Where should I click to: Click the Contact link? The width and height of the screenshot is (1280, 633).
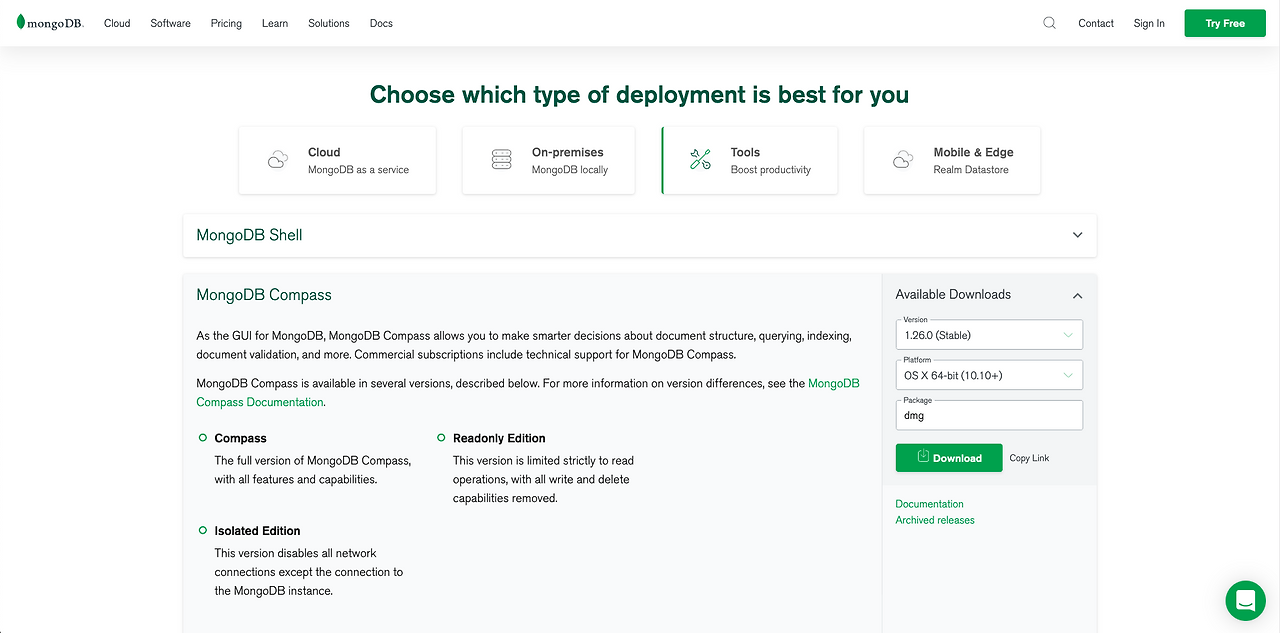pos(1096,23)
